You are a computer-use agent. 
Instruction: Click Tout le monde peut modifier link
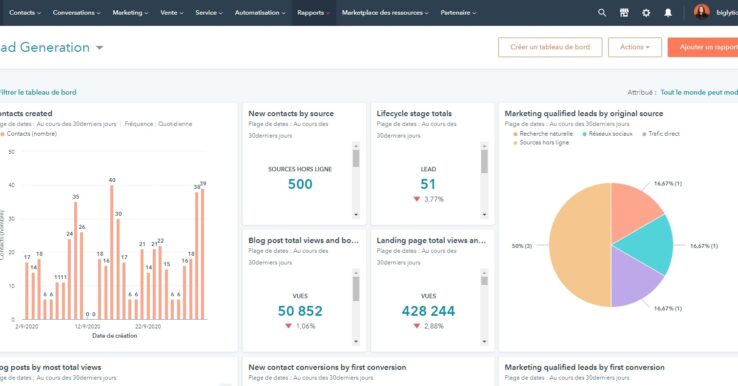tap(699, 92)
